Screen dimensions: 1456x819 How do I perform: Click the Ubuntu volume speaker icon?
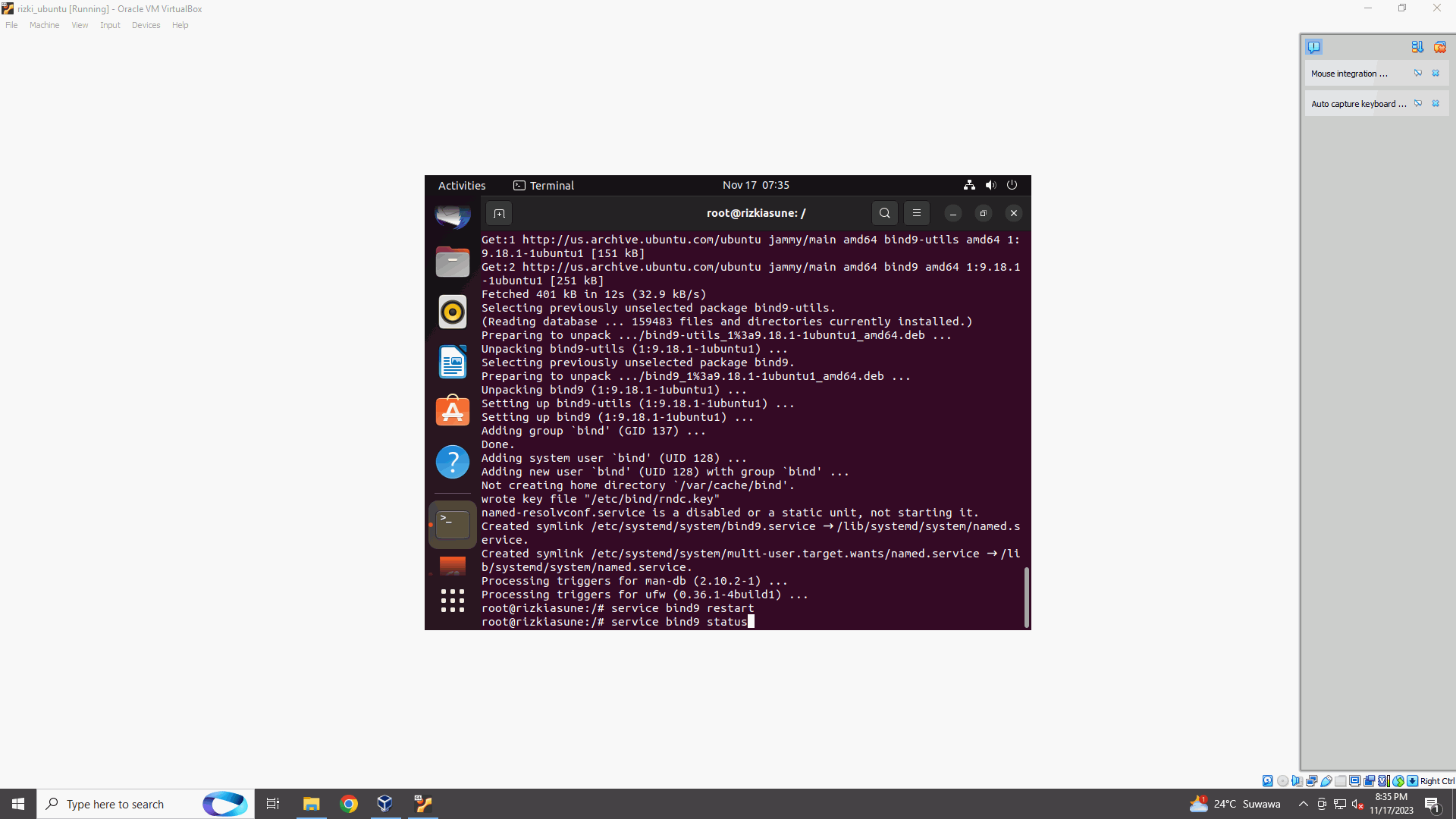990,185
